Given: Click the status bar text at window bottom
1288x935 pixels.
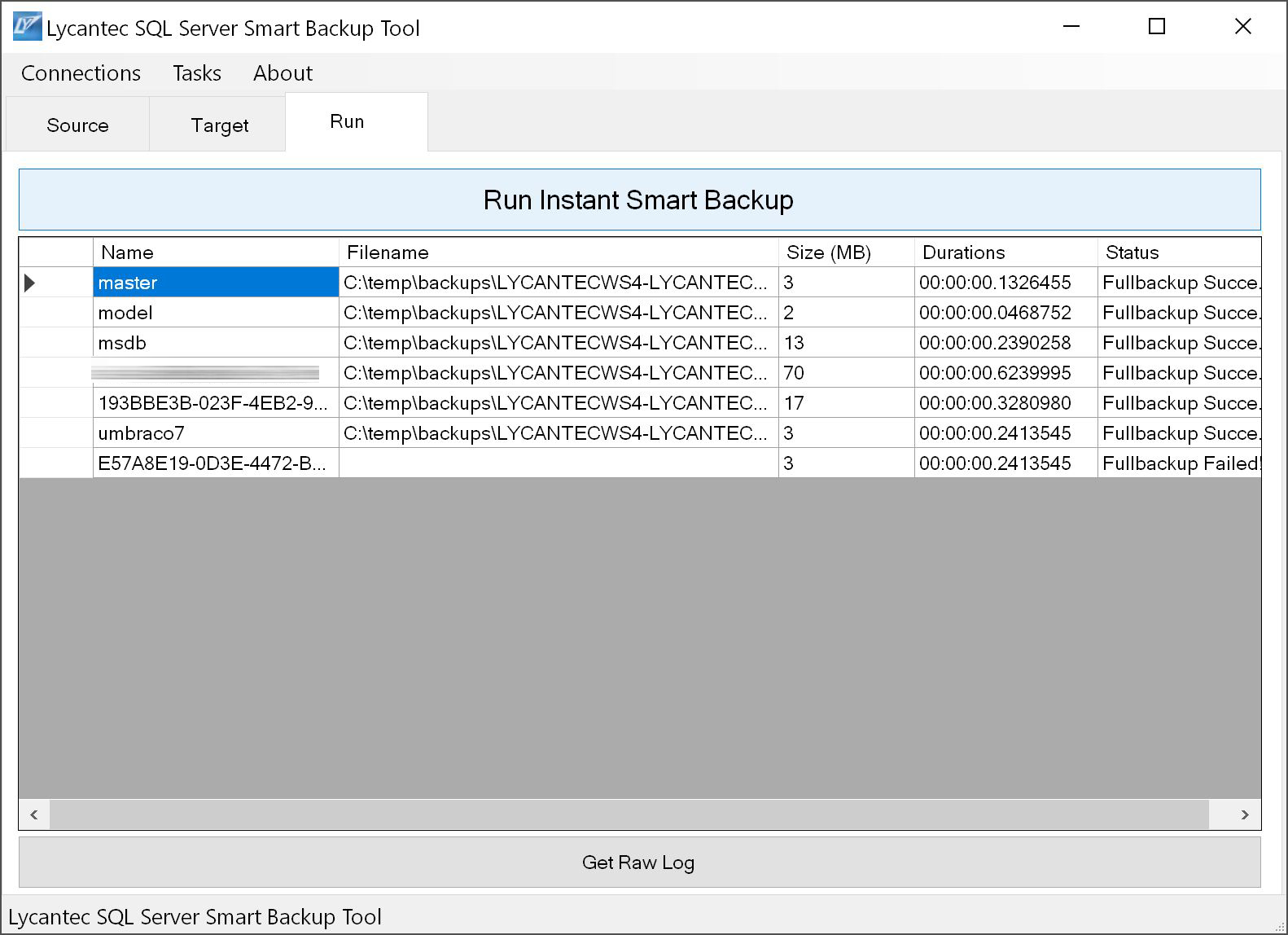Looking at the screenshot, I should coord(195,916).
